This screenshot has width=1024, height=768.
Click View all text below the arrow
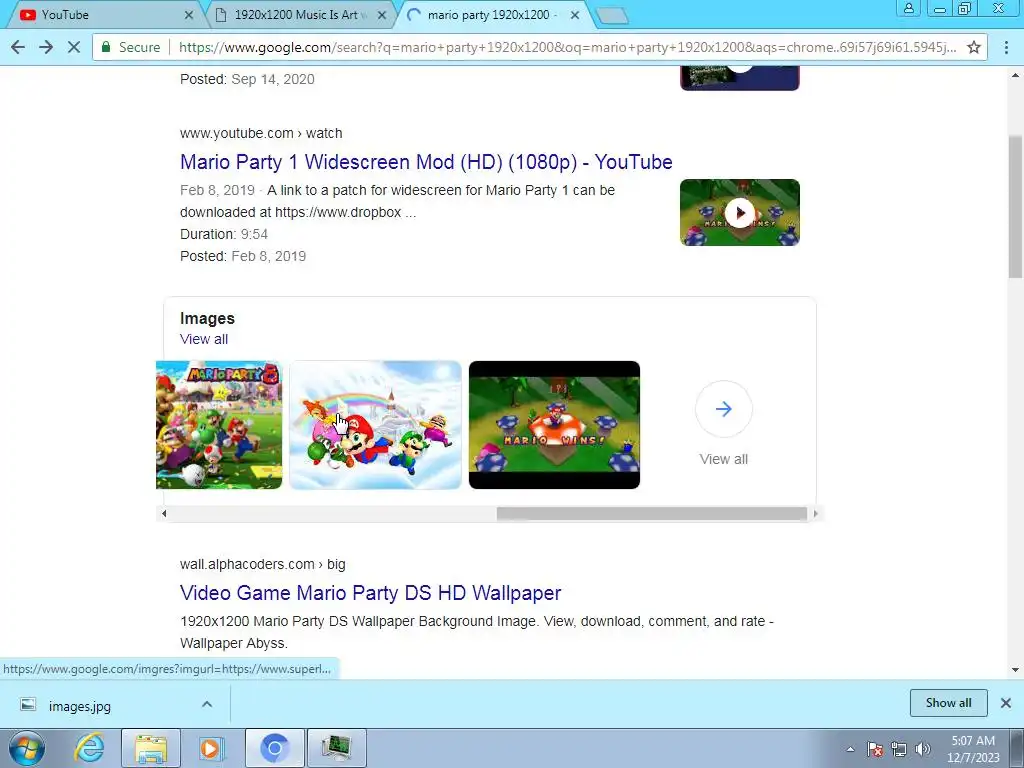click(x=724, y=459)
